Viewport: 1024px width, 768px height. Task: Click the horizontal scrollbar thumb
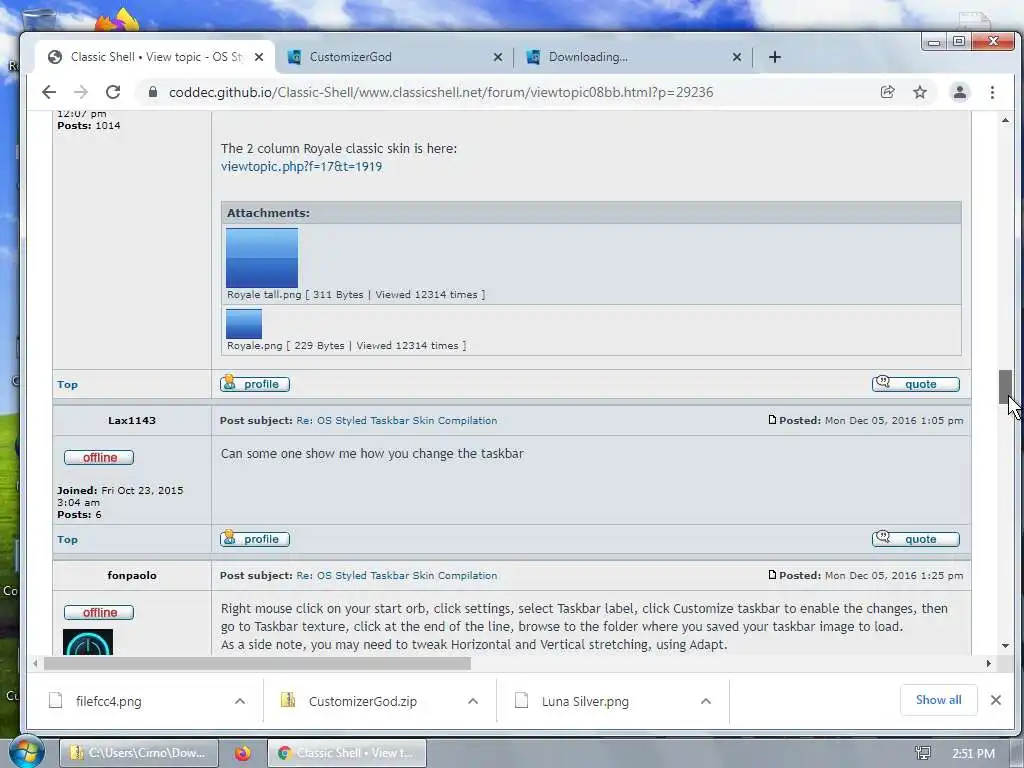point(257,664)
